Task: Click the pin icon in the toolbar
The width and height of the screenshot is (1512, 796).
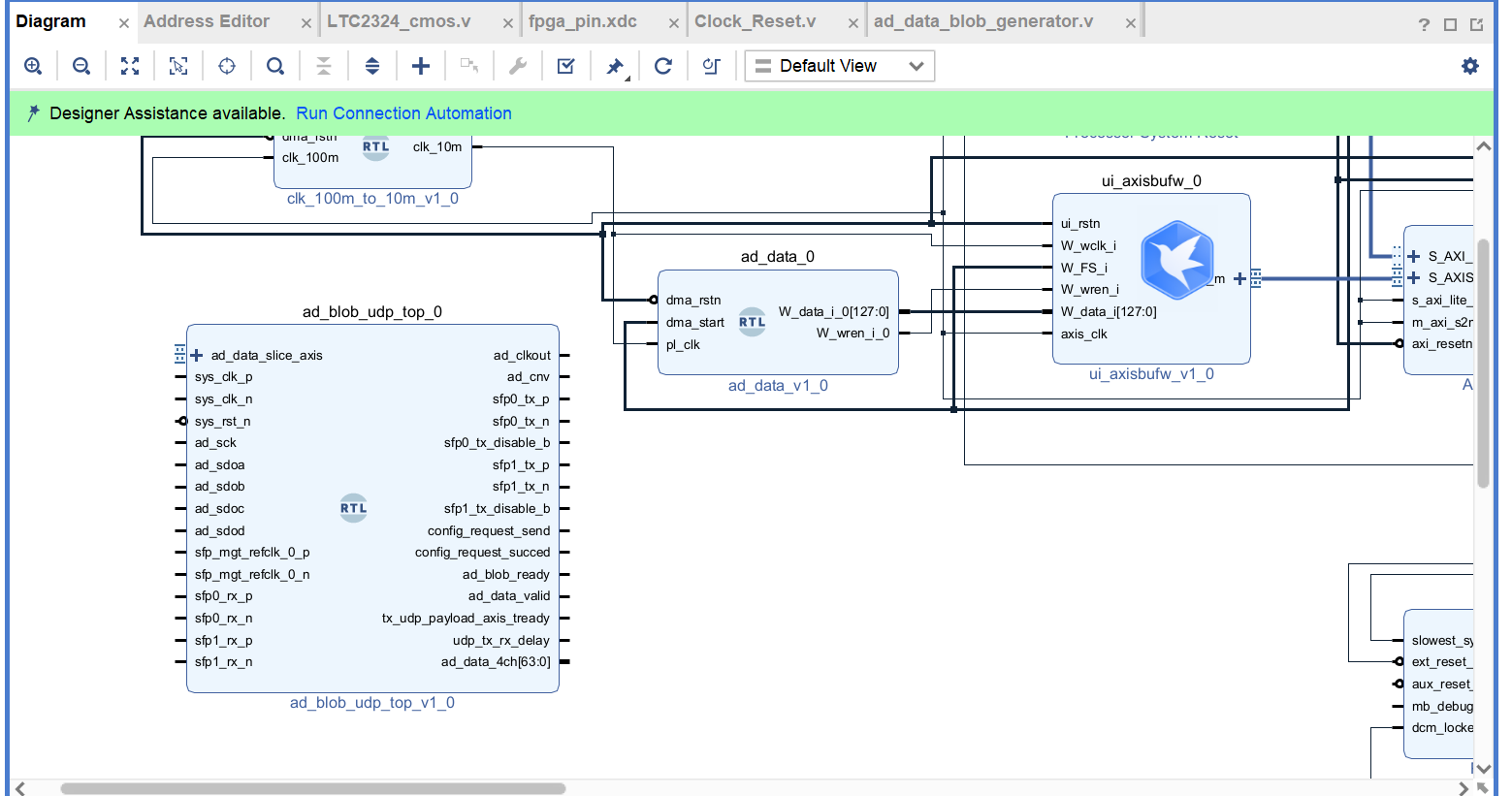Action: click(x=615, y=66)
